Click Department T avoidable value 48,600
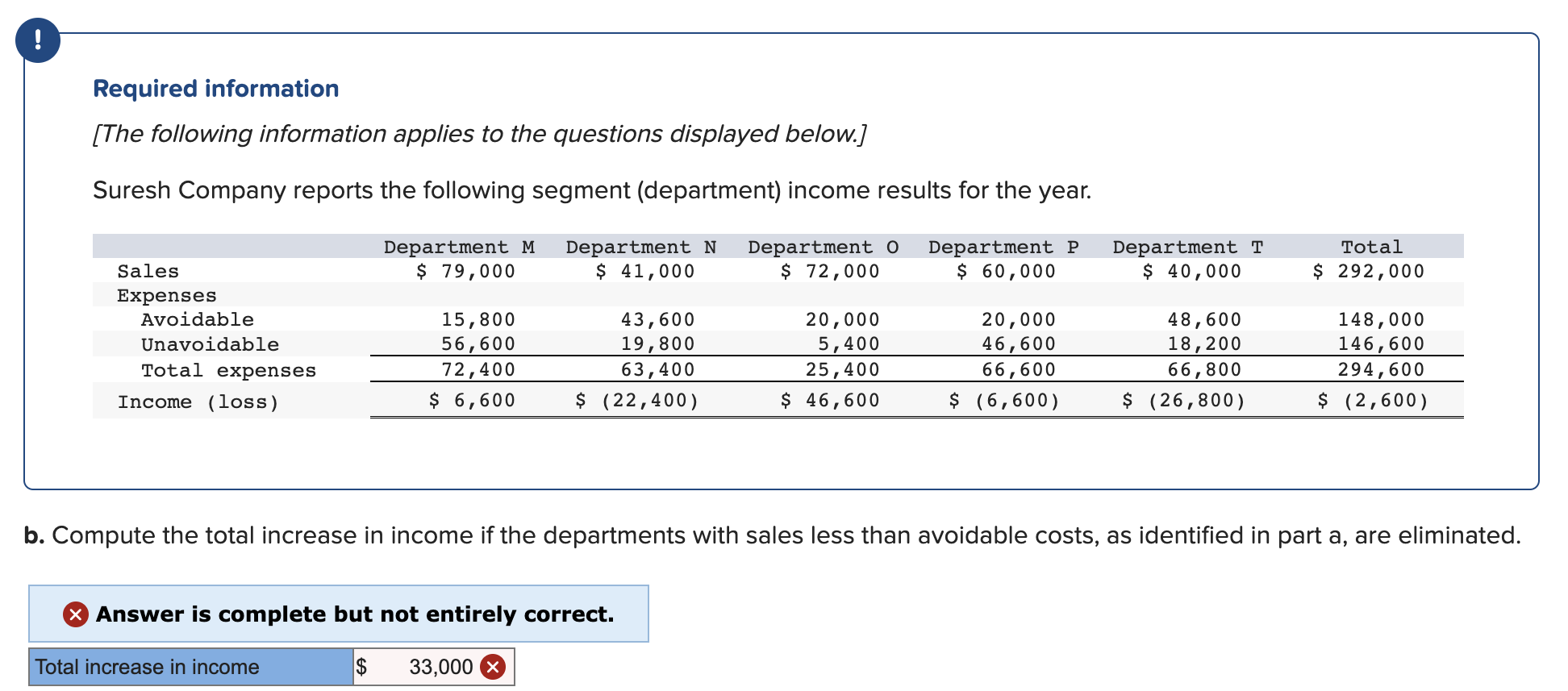1568x691 pixels. click(x=1204, y=319)
